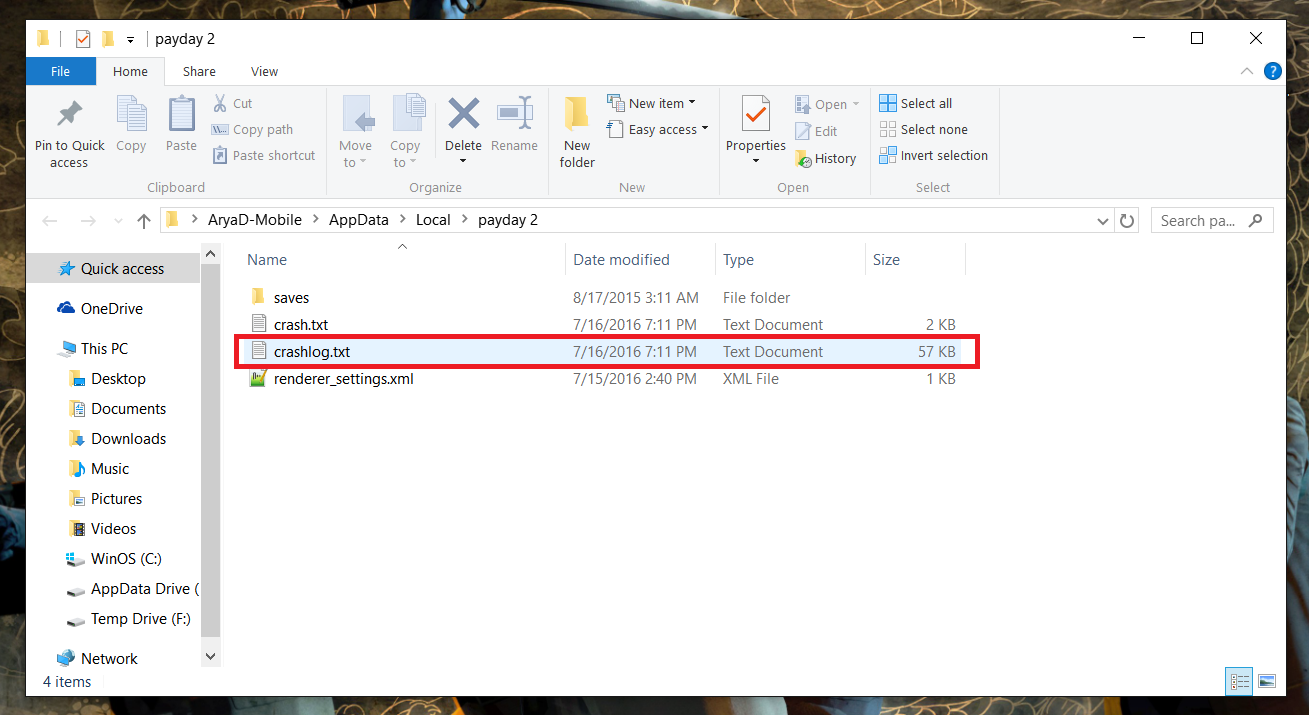The width and height of the screenshot is (1309, 715).
Task: Open the Easy access dropdown
Action: point(657,129)
